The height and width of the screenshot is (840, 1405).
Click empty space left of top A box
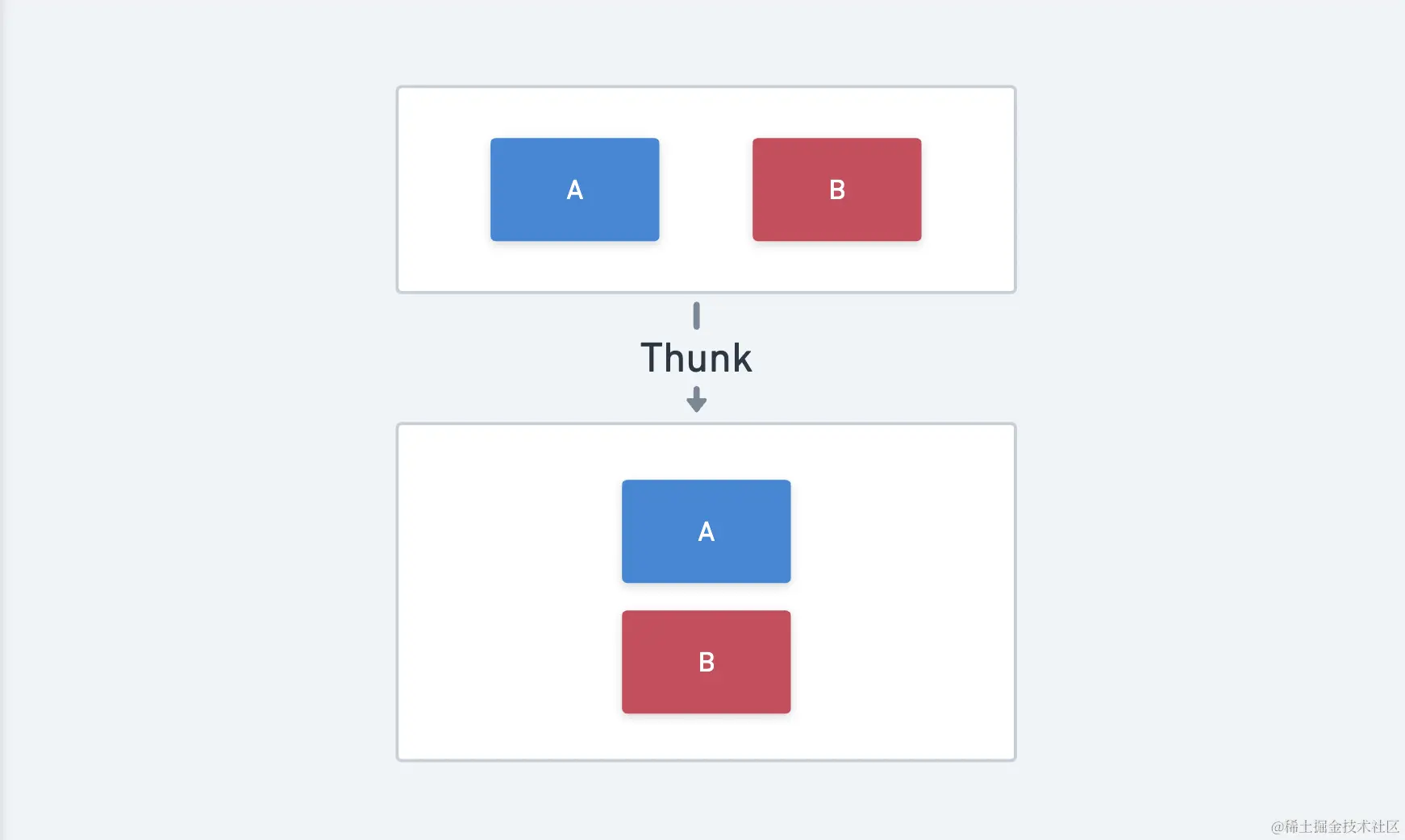444,189
